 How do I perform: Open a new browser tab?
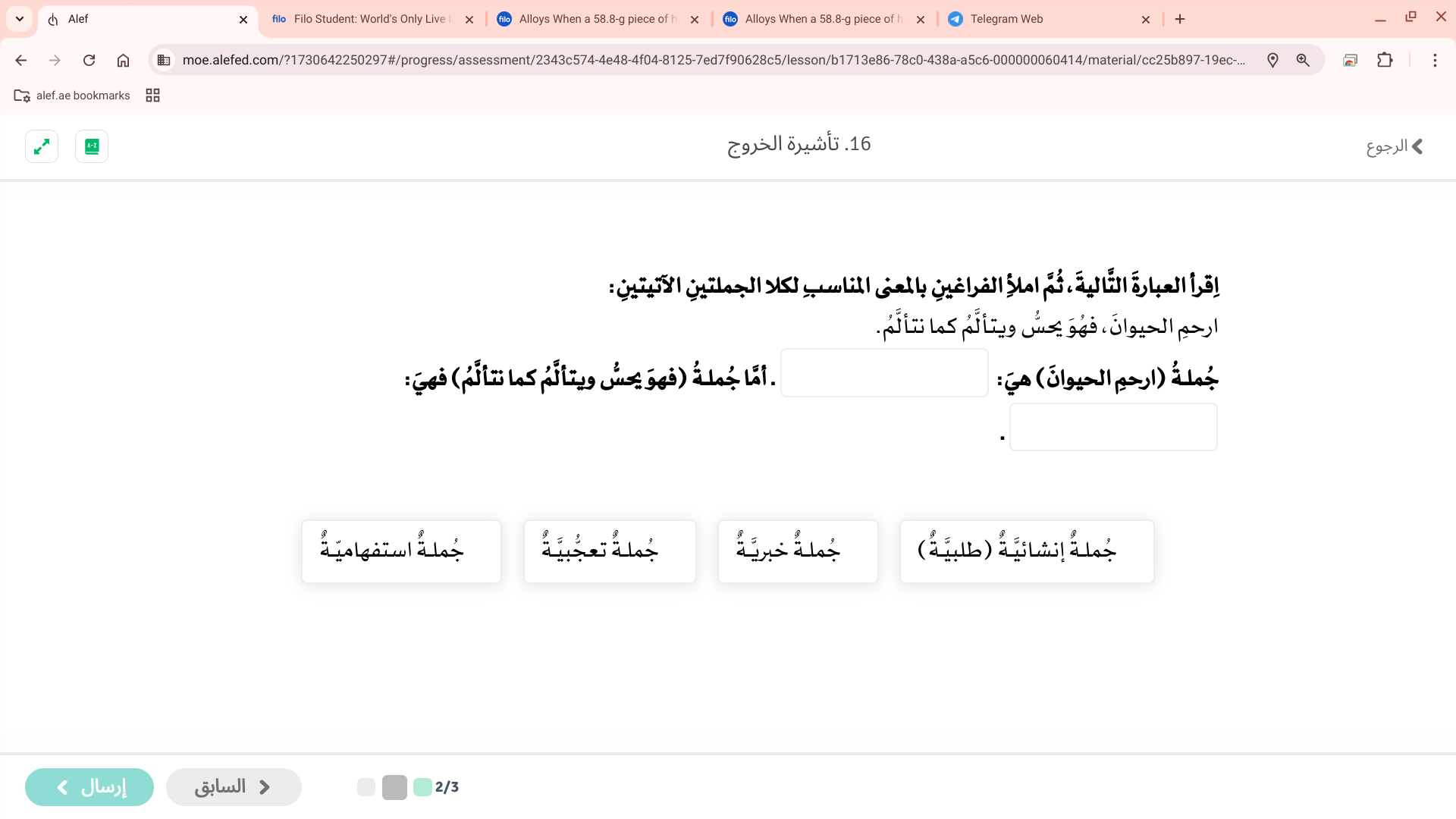[x=1180, y=19]
